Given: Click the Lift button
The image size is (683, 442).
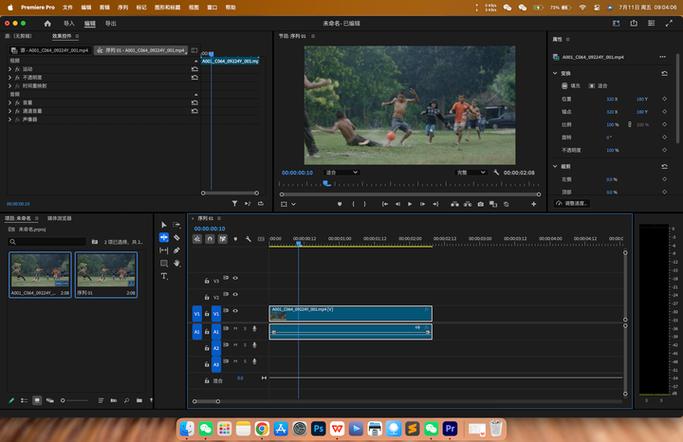Looking at the screenshot, I should pos(455,204).
